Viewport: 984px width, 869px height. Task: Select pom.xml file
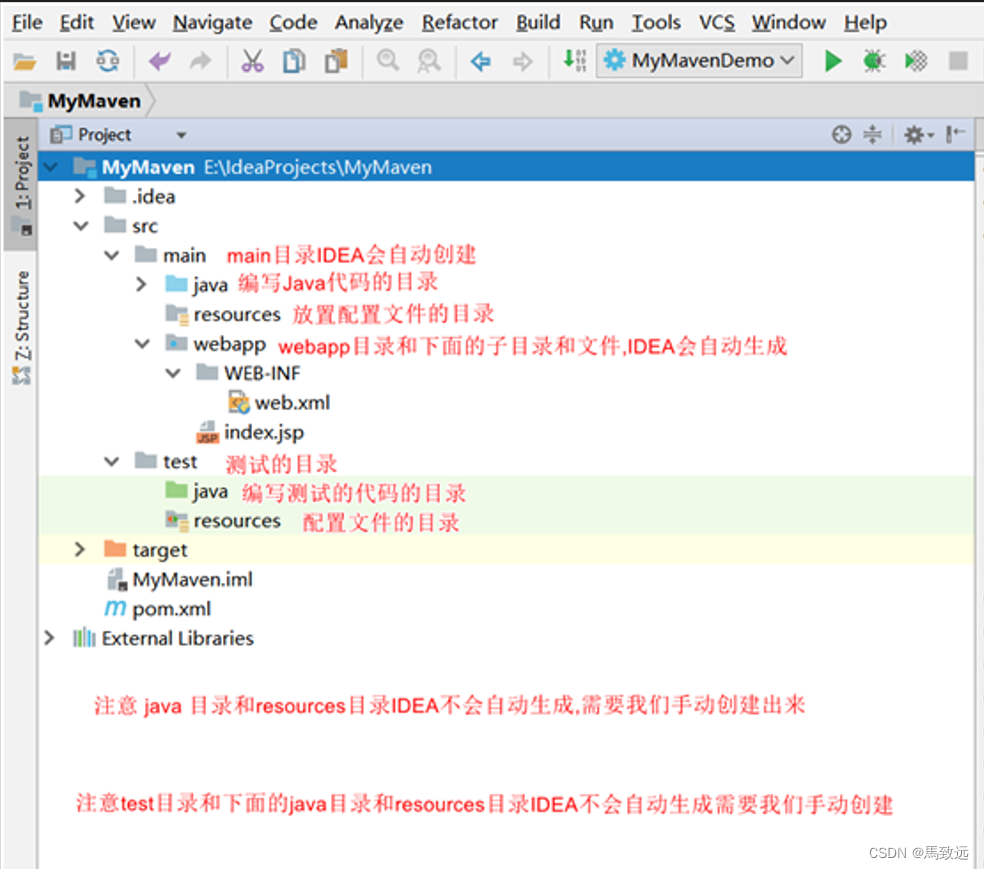(158, 609)
